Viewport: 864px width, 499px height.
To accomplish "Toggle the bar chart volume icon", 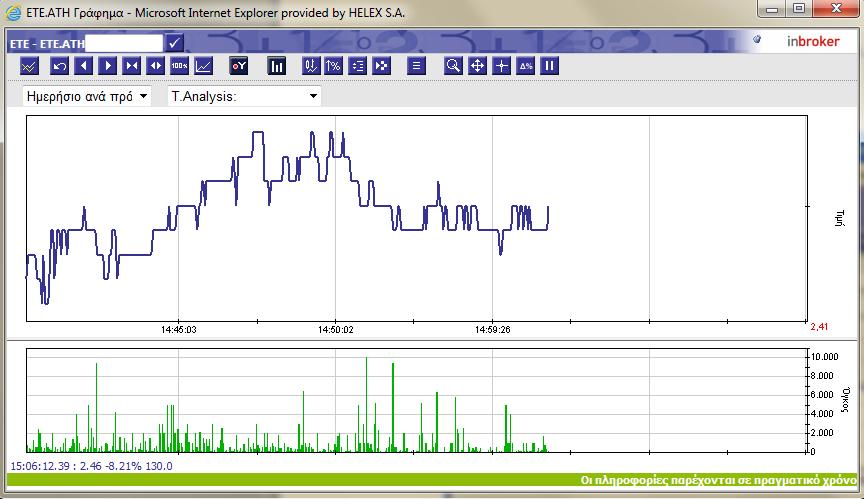I will 277,66.
